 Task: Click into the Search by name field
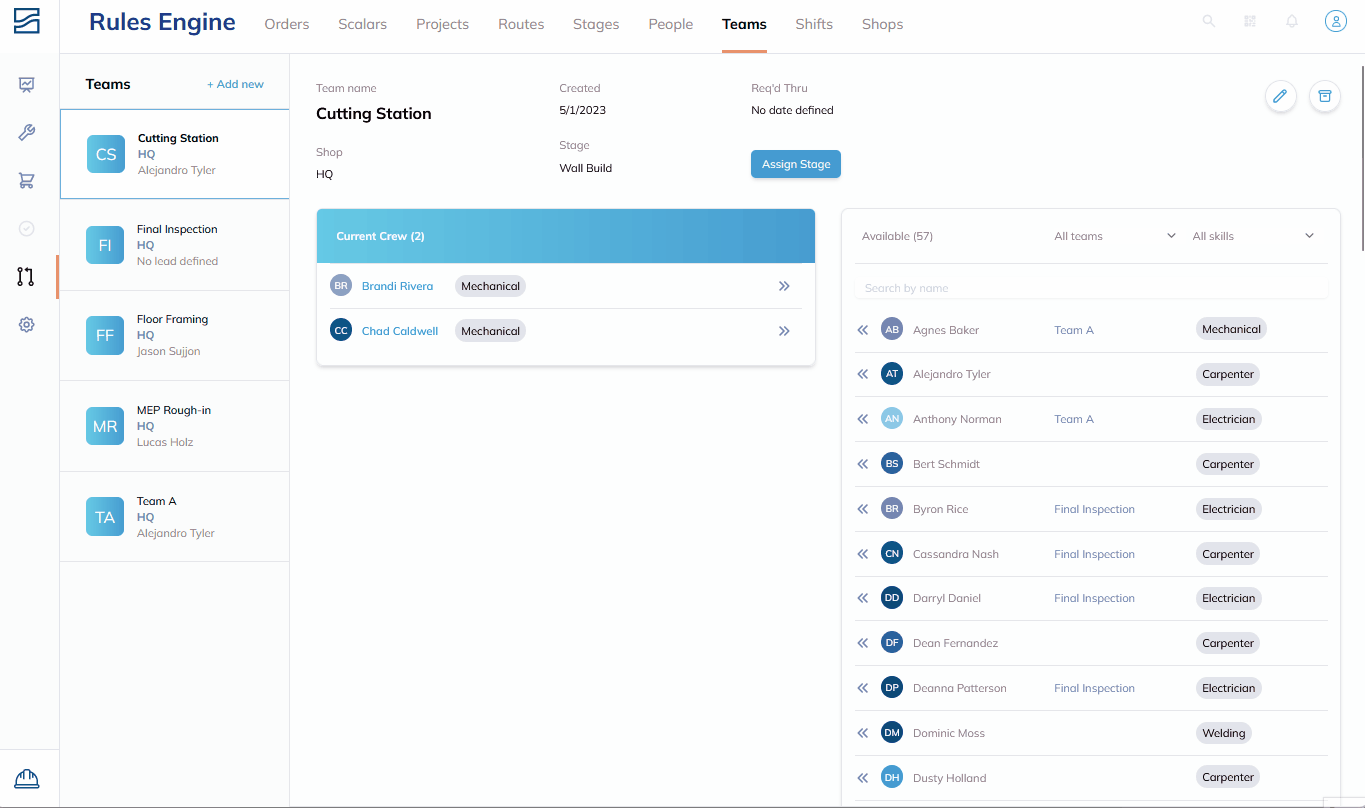point(1092,288)
